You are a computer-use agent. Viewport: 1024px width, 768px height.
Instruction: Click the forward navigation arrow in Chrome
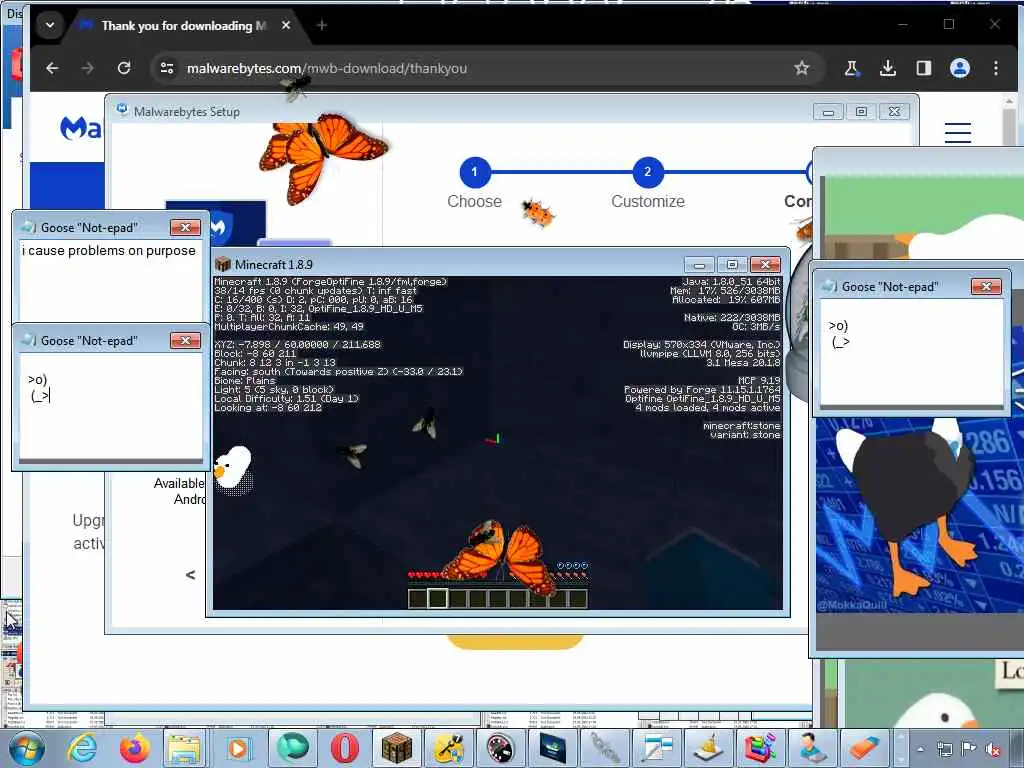coord(88,68)
